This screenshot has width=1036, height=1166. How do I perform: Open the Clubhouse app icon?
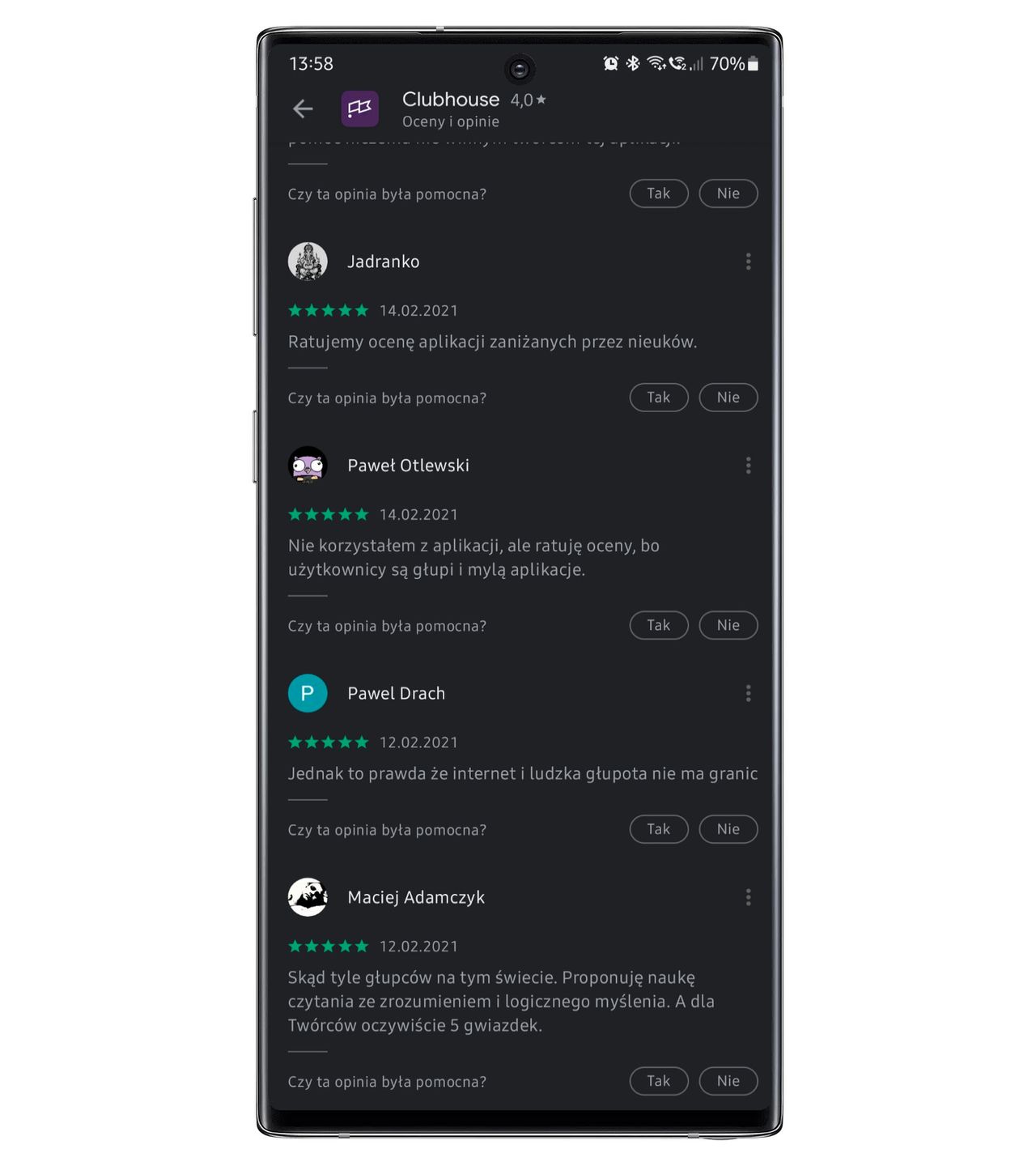click(359, 109)
